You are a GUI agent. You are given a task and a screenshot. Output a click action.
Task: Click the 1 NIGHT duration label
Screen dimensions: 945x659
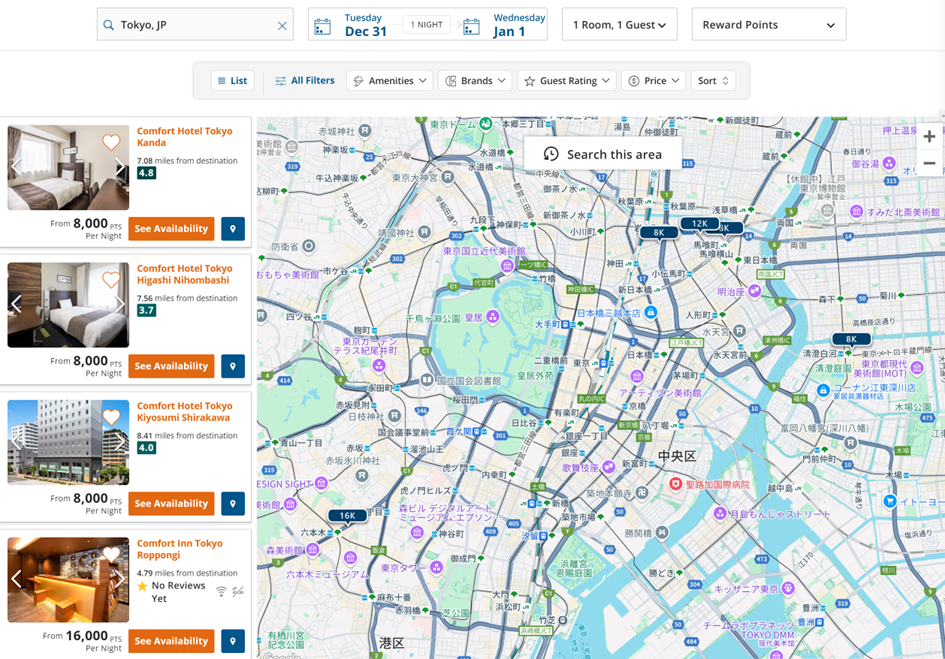click(427, 25)
